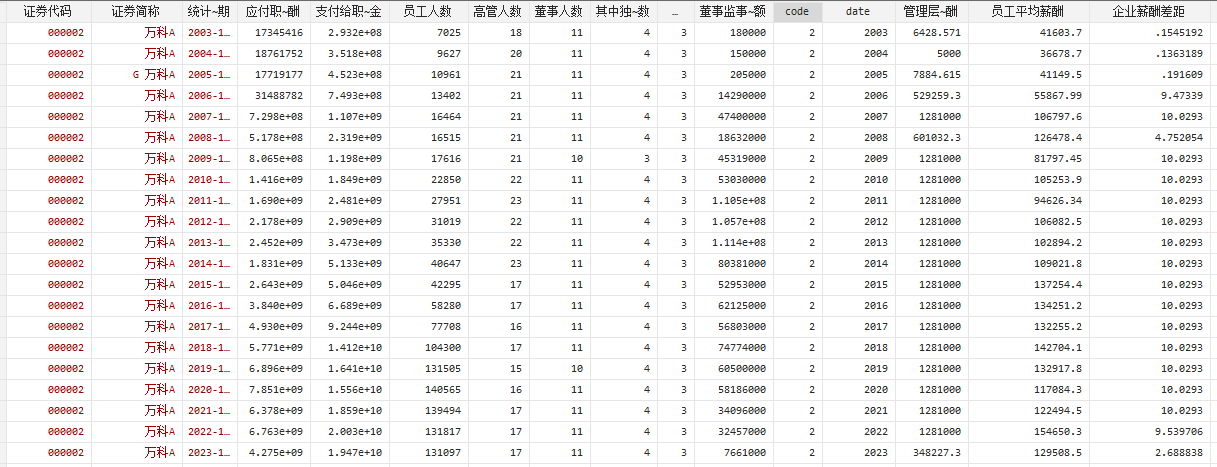Click the 董事人数 column header
Image resolution: width=1217 pixels, height=467 pixels.
tap(558, 11)
